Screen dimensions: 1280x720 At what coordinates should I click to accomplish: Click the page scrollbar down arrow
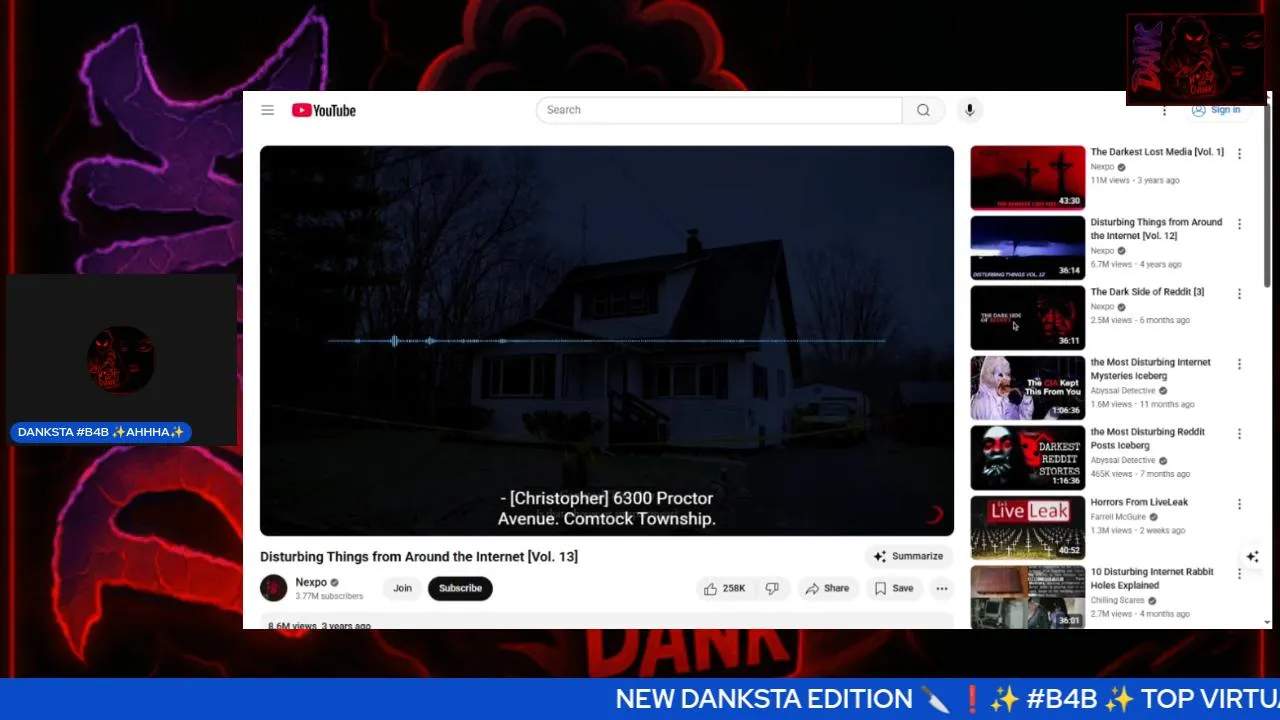[x=1268, y=622]
